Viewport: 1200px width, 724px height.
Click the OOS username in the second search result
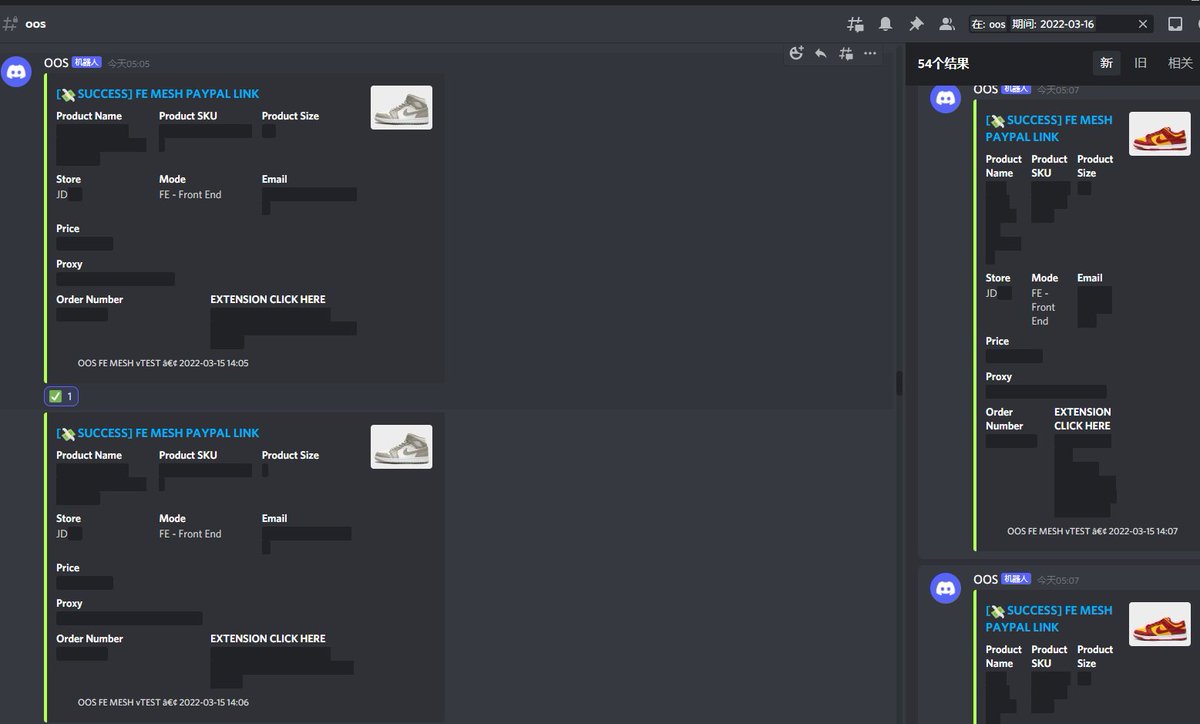985,579
